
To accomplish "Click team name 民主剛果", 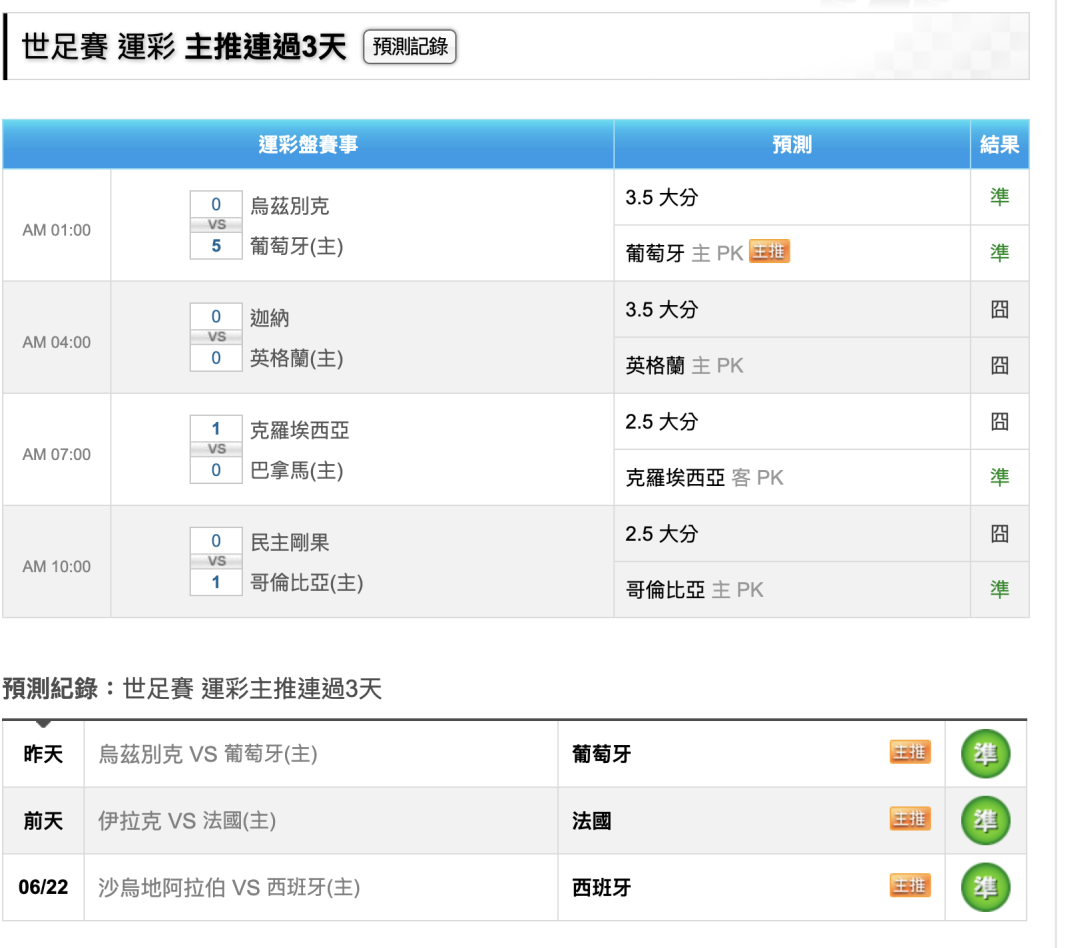I will coord(289,543).
